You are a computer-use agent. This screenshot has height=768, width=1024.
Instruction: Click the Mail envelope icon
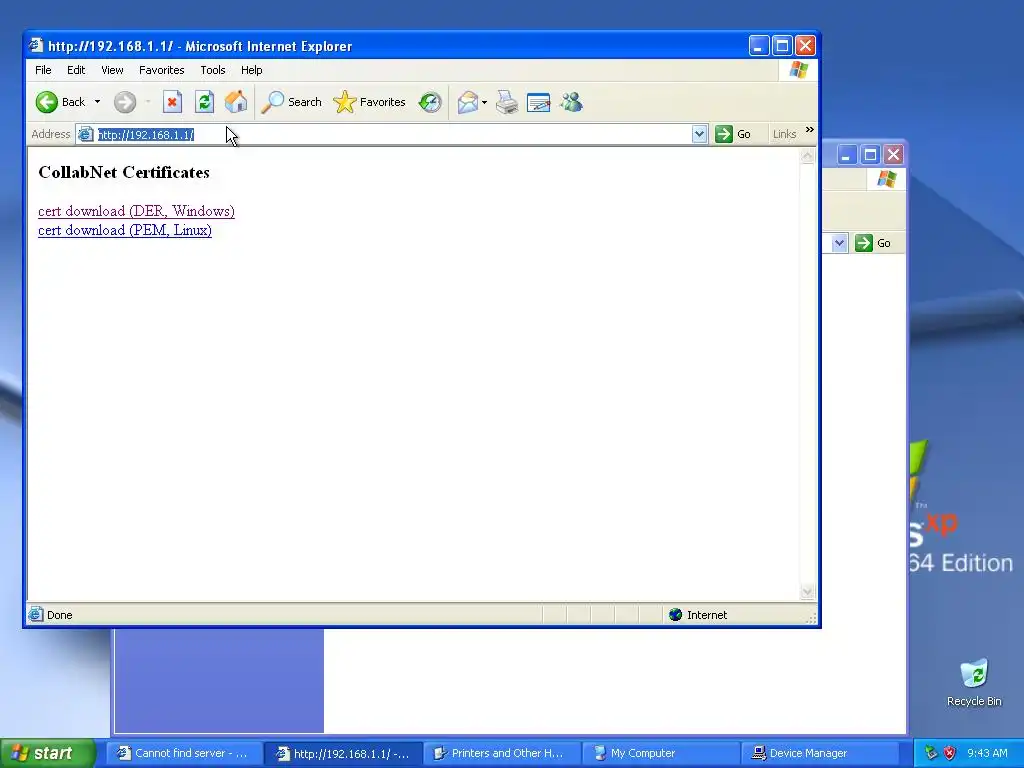tap(467, 102)
